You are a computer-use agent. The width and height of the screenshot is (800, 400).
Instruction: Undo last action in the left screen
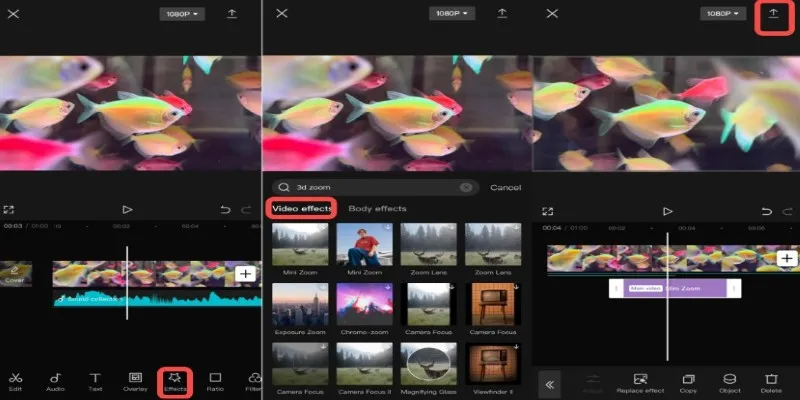(x=225, y=210)
